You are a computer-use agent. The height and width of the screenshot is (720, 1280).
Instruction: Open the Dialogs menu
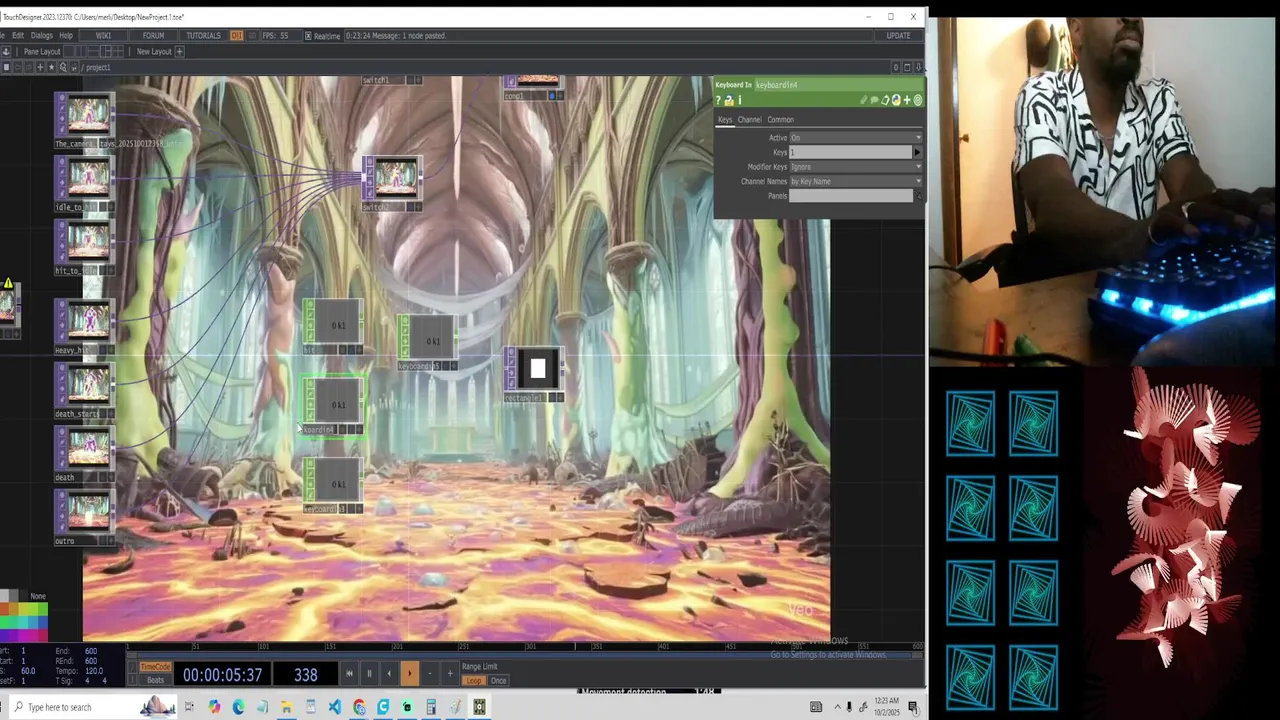(x=41, y=36)
